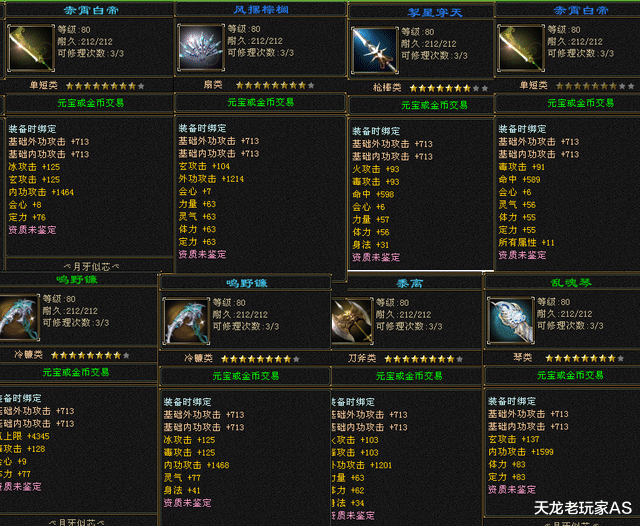
Task: Click the scythe icon under blue 鸣野镰 title
Action: [x=186, y=321]
